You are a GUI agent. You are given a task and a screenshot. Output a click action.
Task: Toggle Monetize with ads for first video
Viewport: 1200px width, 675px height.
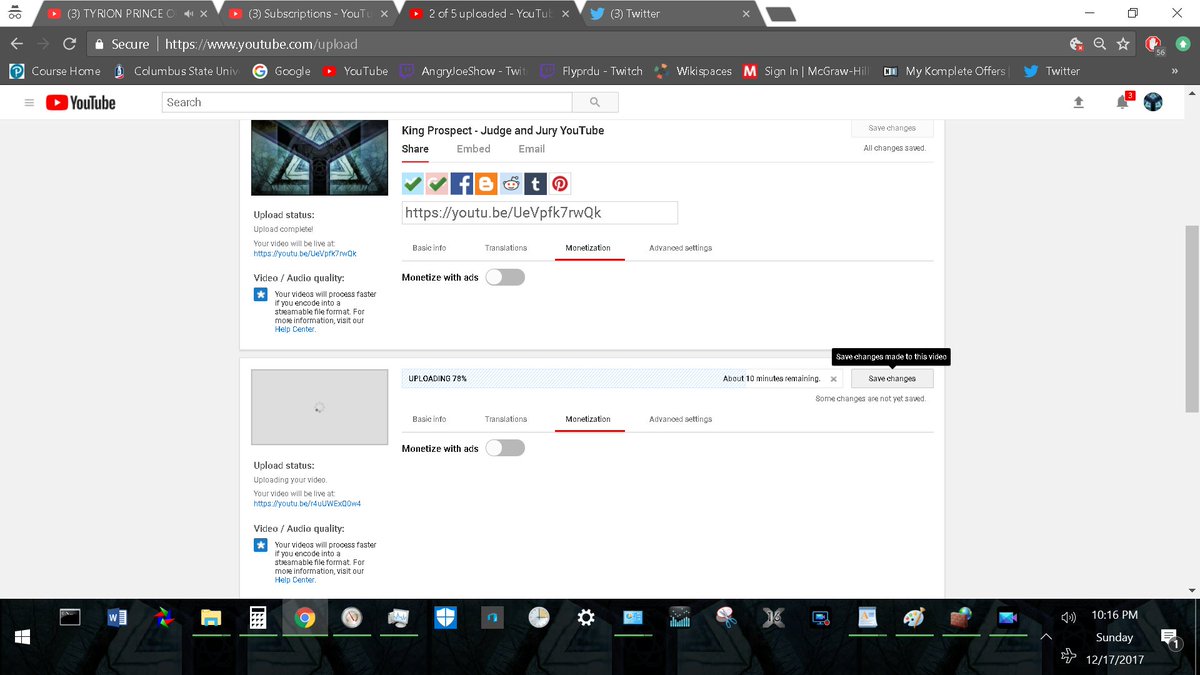tap(505, 277)
